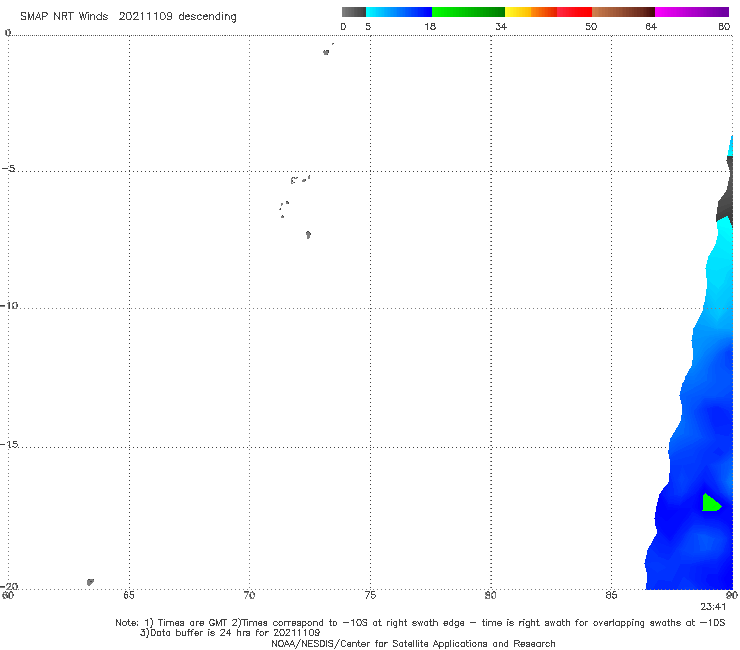Click the dark gray low-wind patch in swath
Screen dimensions: 740x650
725,191
